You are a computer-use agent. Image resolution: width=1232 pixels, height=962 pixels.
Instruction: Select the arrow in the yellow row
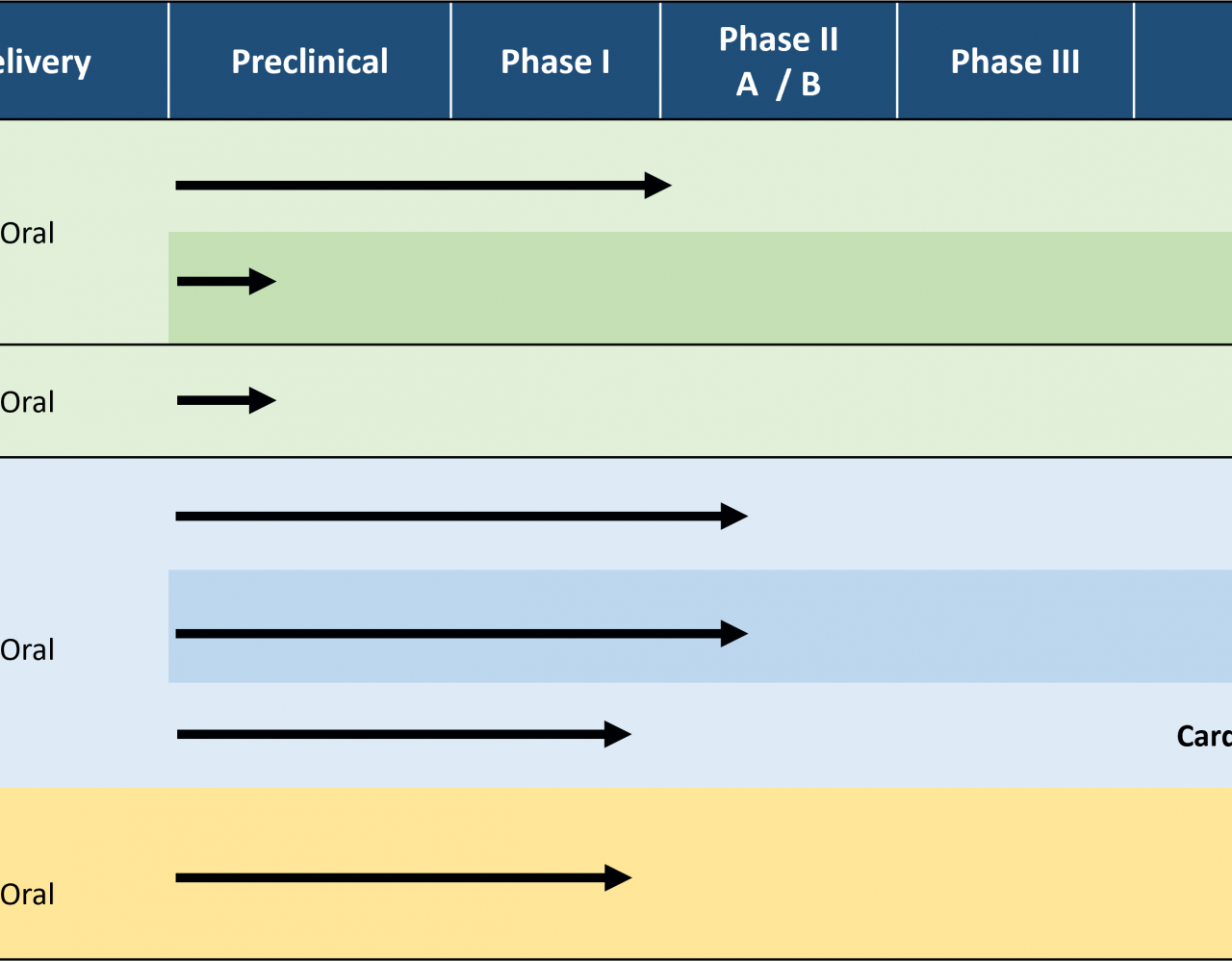pos(404,877)
